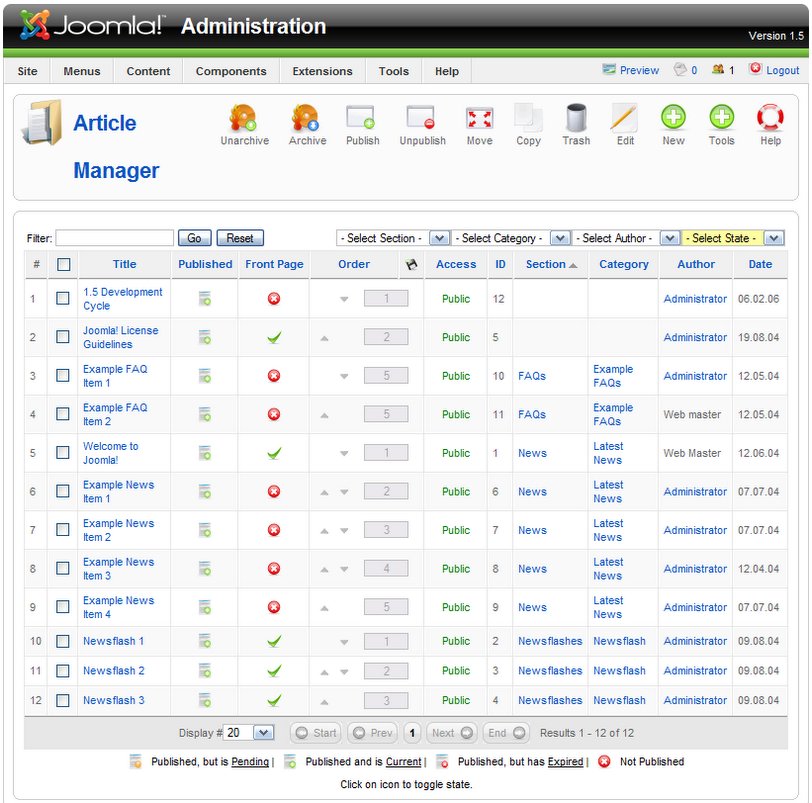Sort articles by the Title column
The width and height of the screenshot is (812, 803).
click(x=125, y=264)
